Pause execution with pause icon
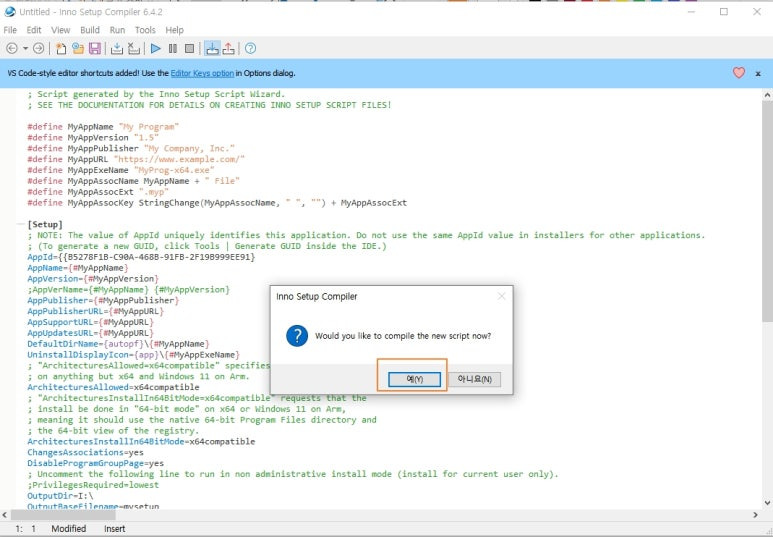Viewport: 773px width, 537px height. click(173, 48)
